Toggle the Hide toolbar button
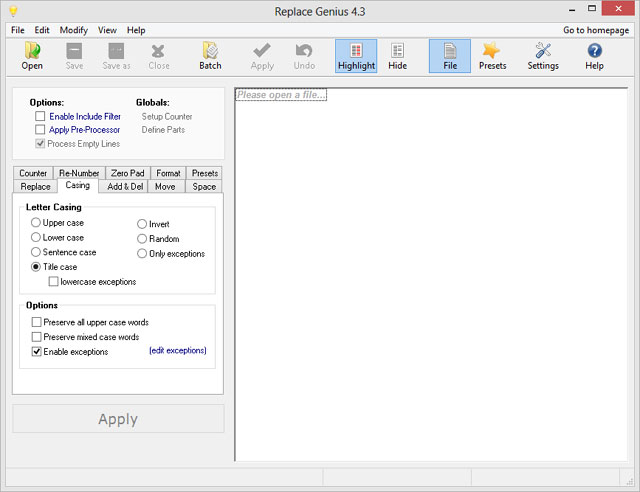The height and width of the screenshot is (492, 640). point(398,56)
